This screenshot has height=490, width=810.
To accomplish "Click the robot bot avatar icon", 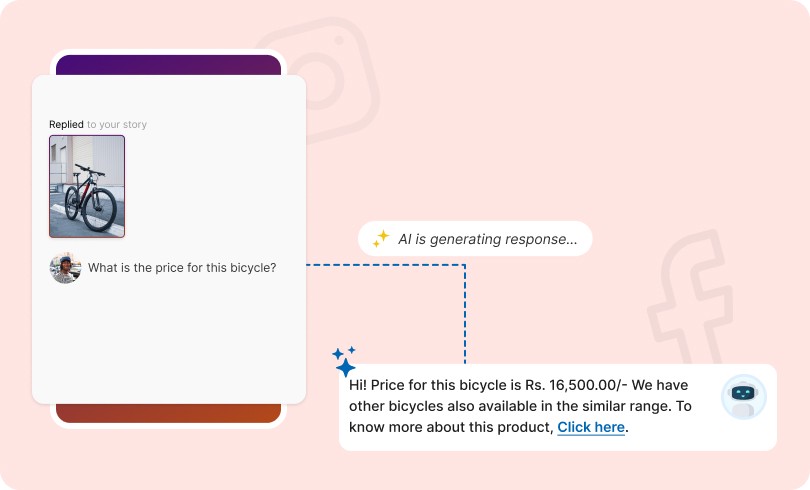I will point(742,396).
